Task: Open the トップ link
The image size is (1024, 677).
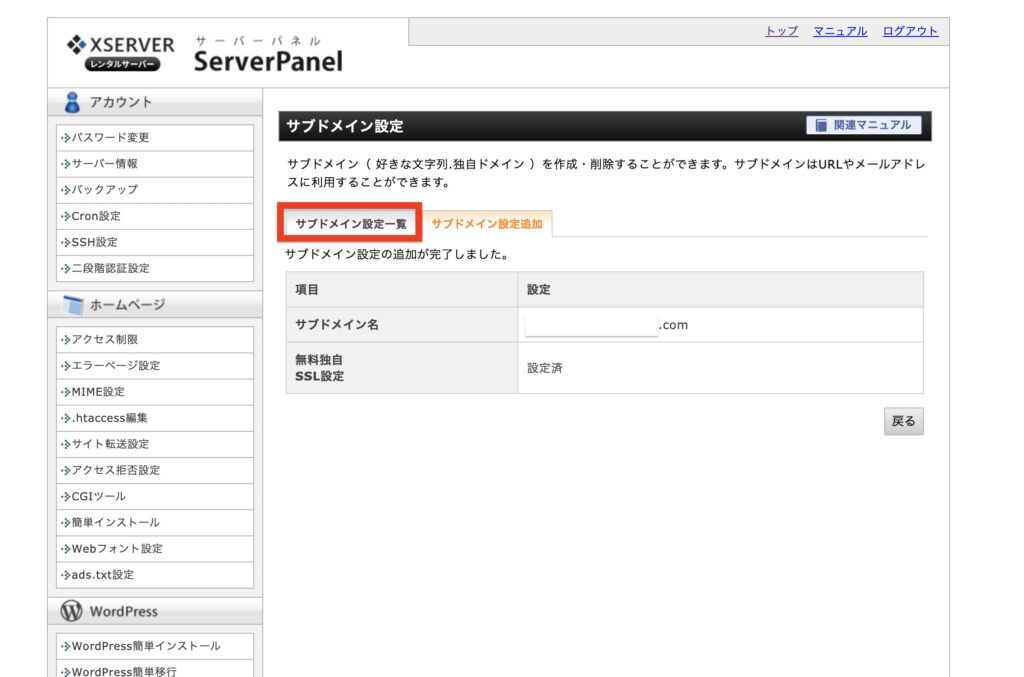Action: pos(781,31)
